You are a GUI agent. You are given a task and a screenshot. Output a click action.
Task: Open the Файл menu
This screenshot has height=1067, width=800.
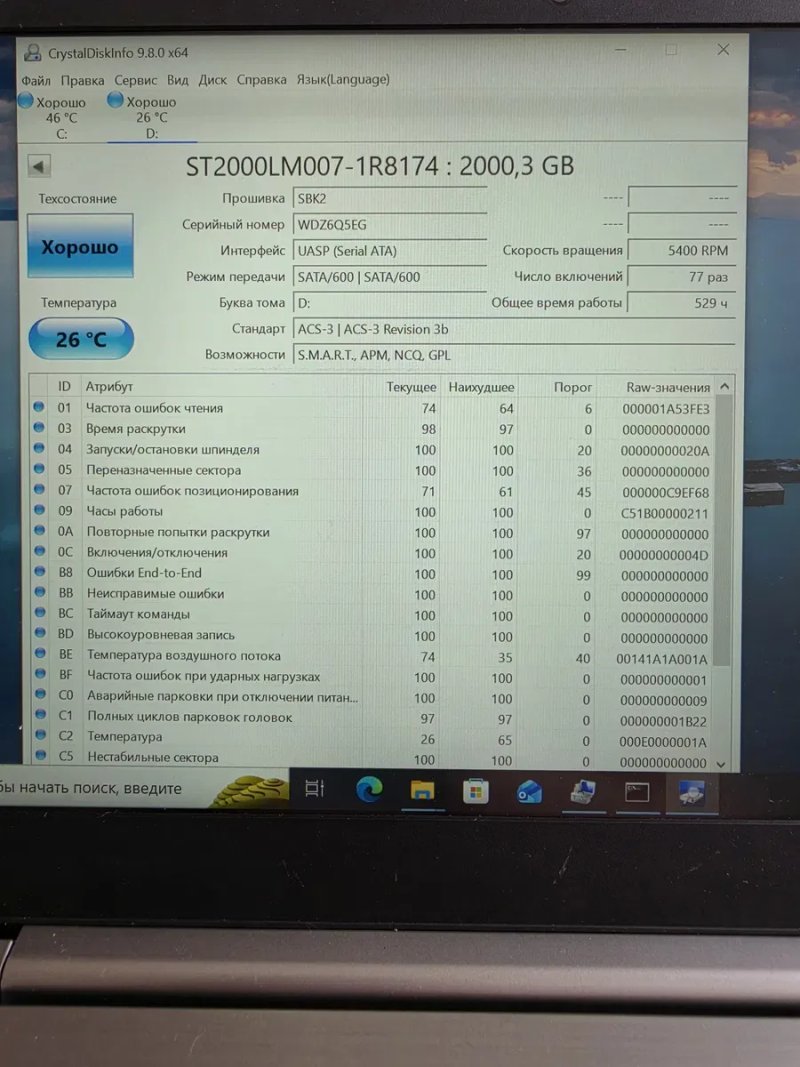tap(36, 80)
